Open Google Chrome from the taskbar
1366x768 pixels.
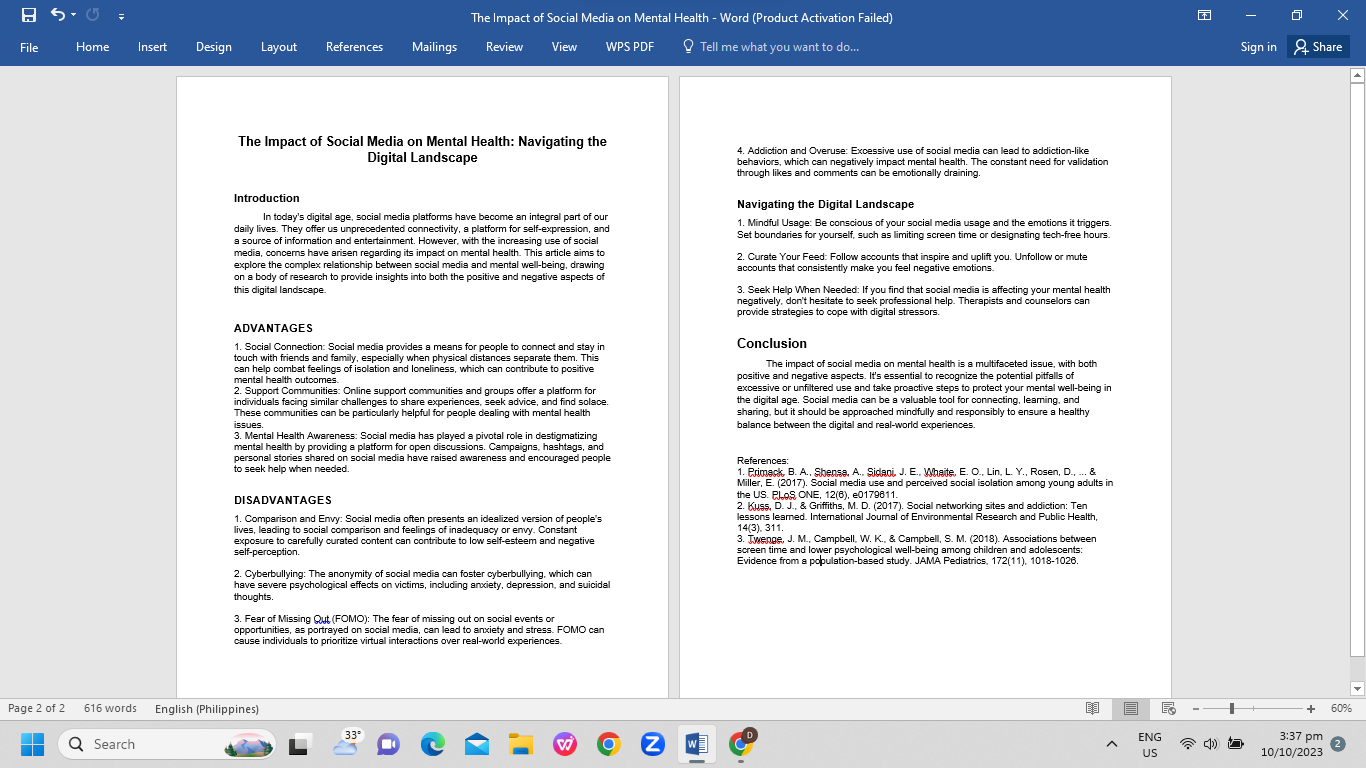[608, 744]
